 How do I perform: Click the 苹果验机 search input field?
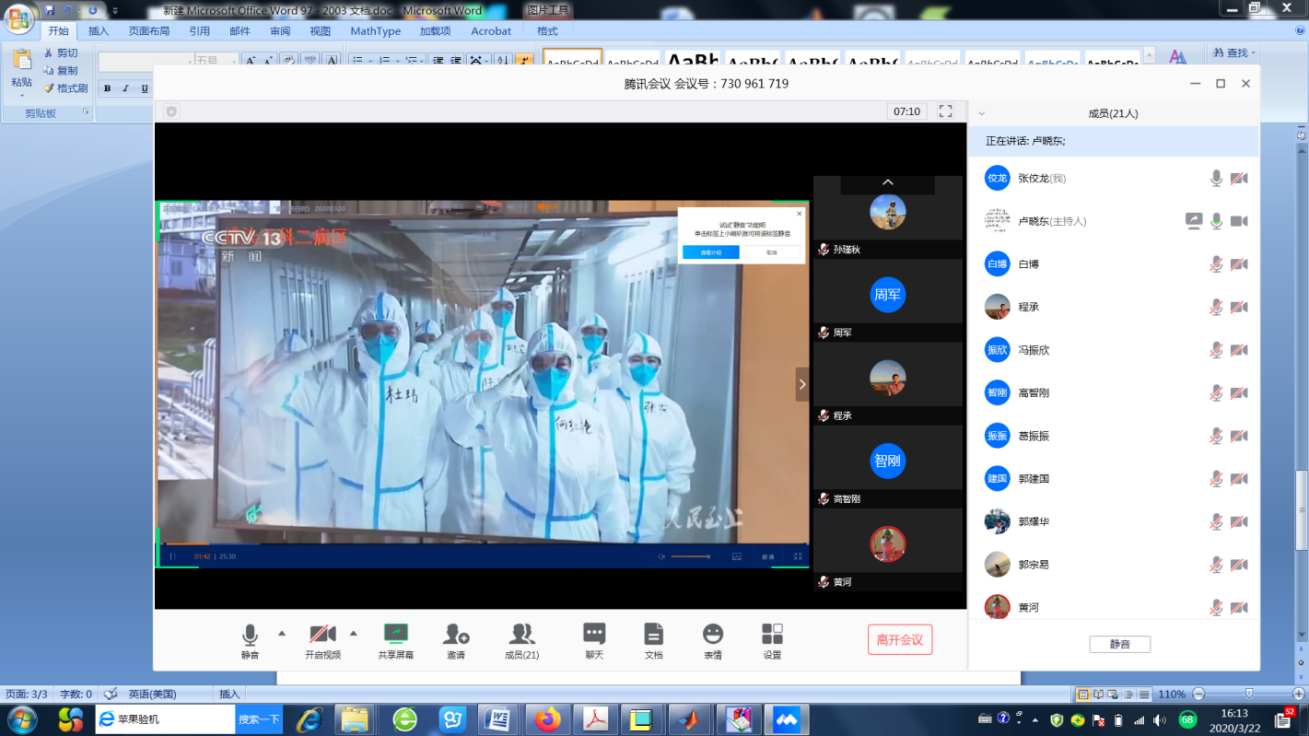(x=165, y=719)
